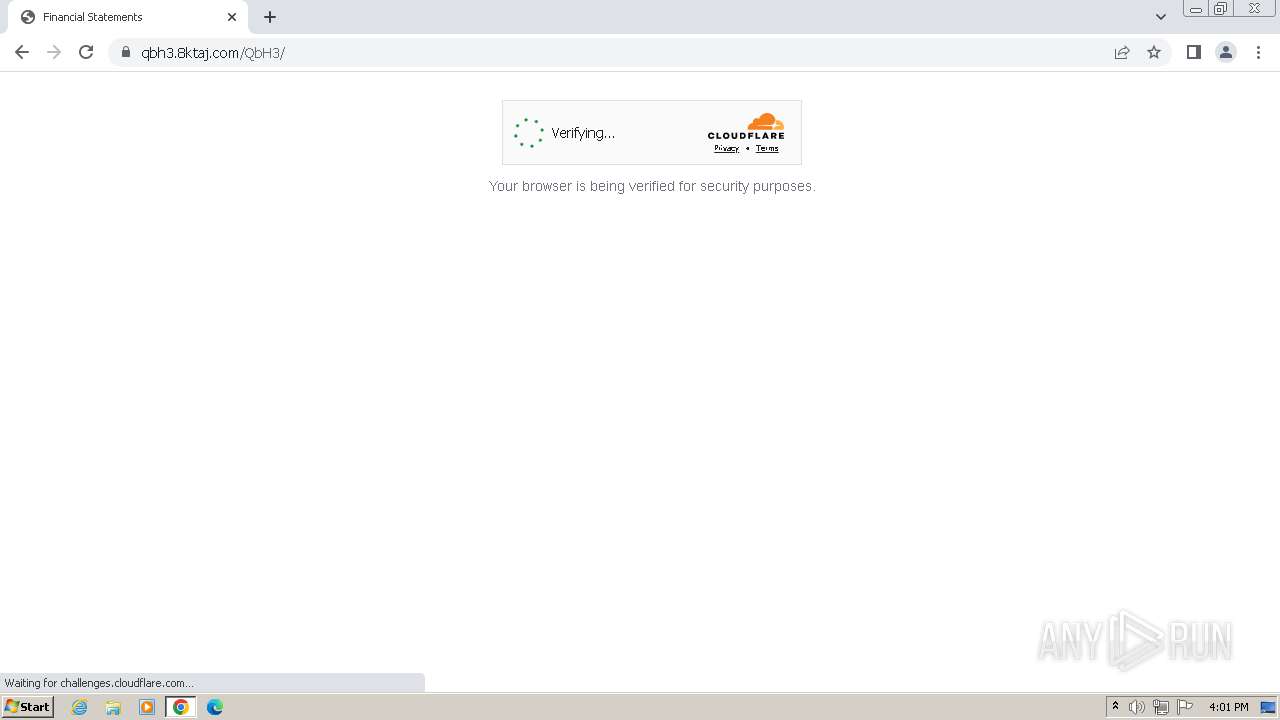
Task: Click the forward navigation arrow
Action: (x=54, y=52)
